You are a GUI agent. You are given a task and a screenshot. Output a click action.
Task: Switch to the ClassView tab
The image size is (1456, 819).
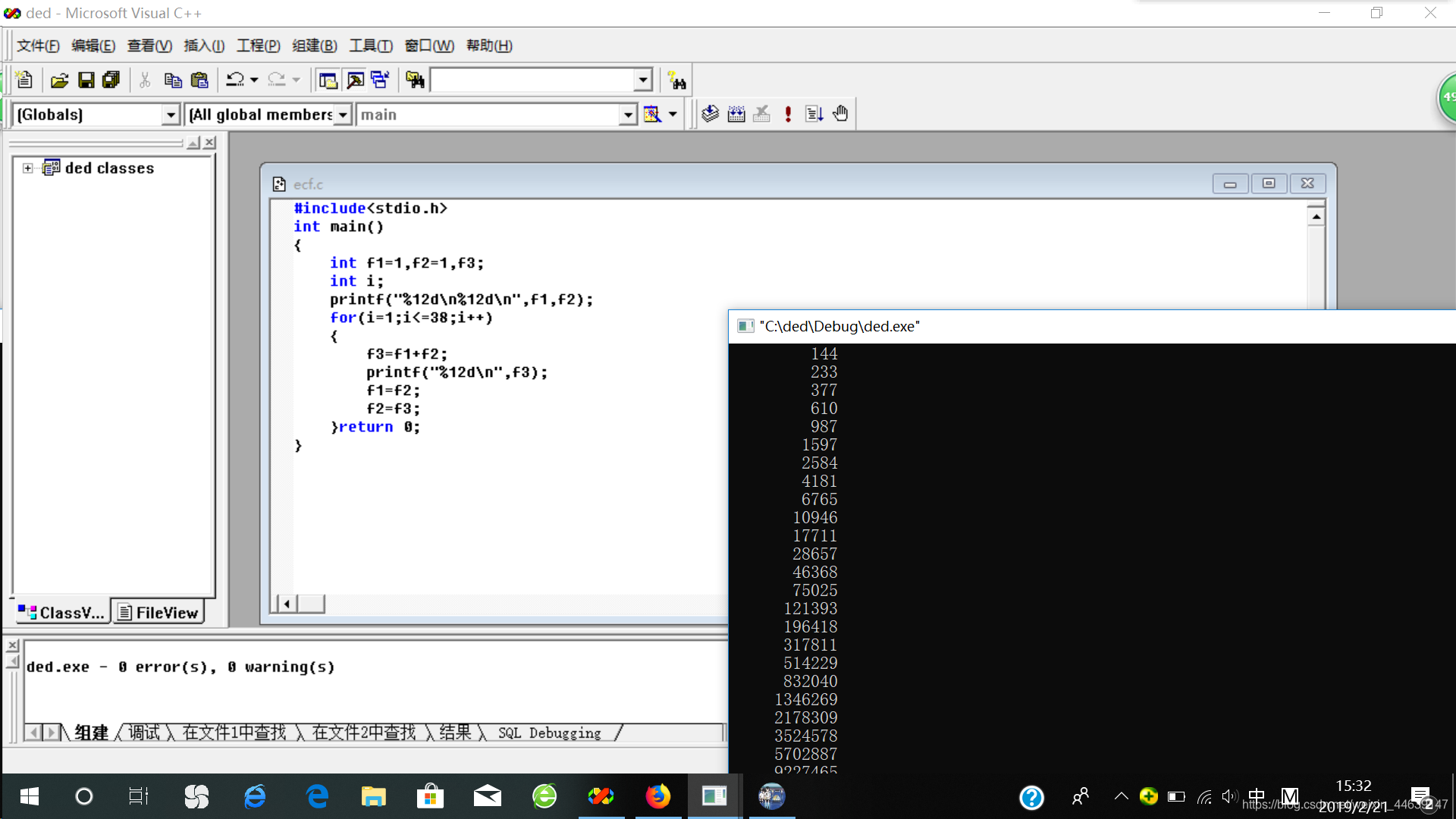pos(61,613)
